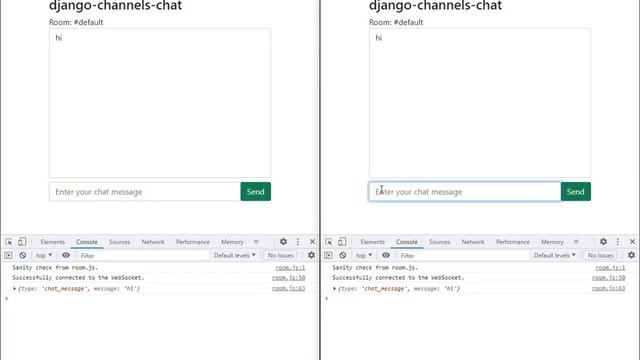Open Performance tab in right DevTools
Image resolution: width=640 pixels, height=360 pixels.
(x=513, y=242)
